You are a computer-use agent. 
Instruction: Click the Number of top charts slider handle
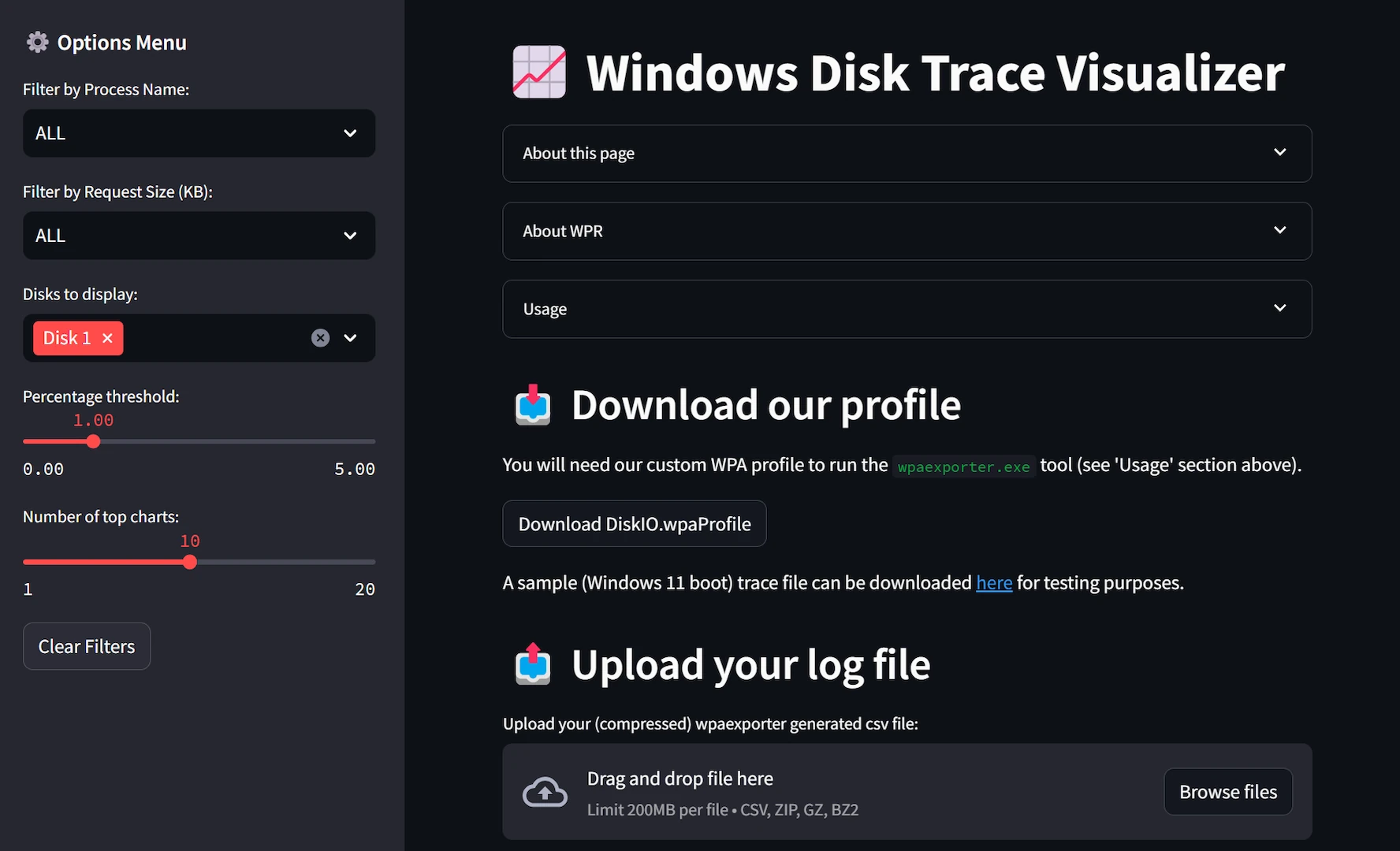coord(190,562)
